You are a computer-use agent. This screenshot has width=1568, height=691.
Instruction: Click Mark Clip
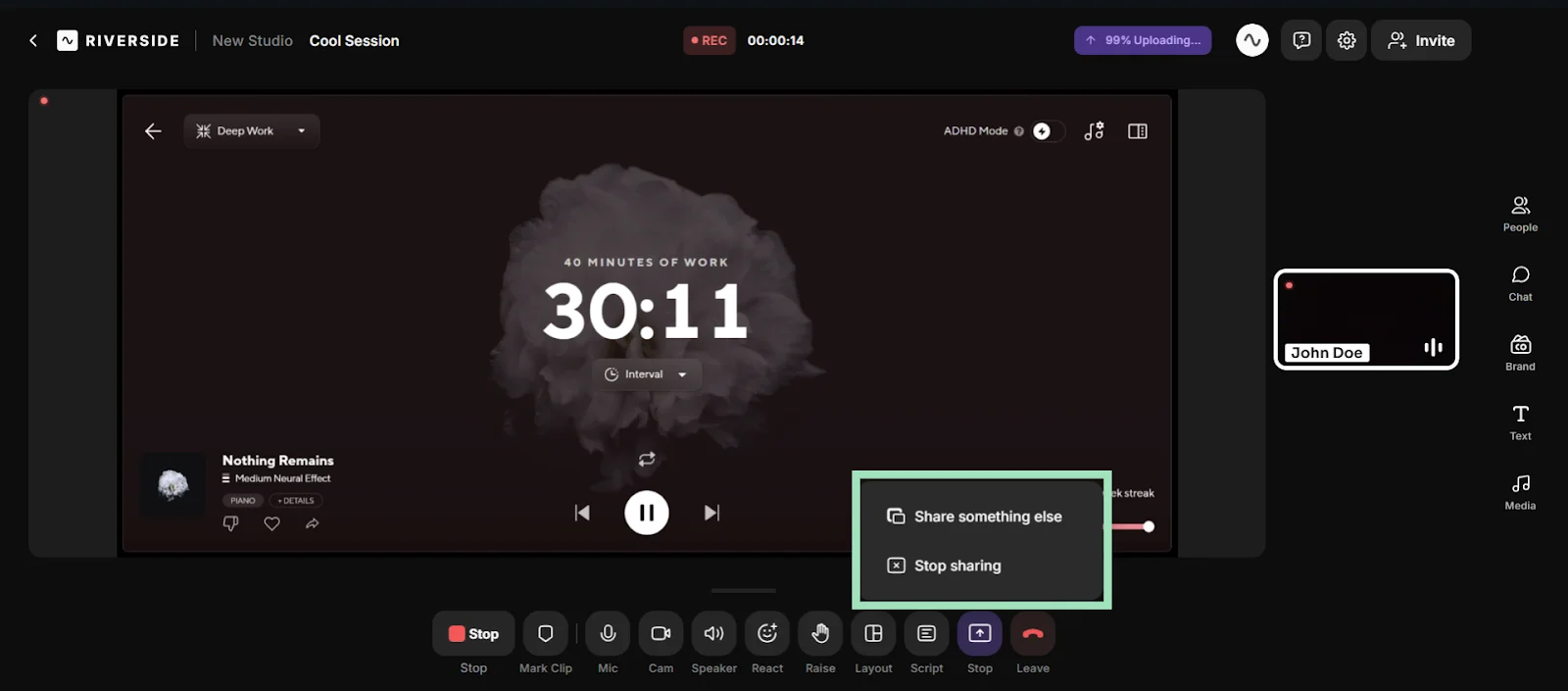546,633
